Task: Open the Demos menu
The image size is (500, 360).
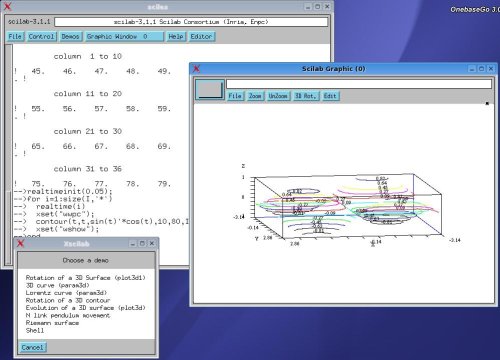Action: (x=70, y=36)
